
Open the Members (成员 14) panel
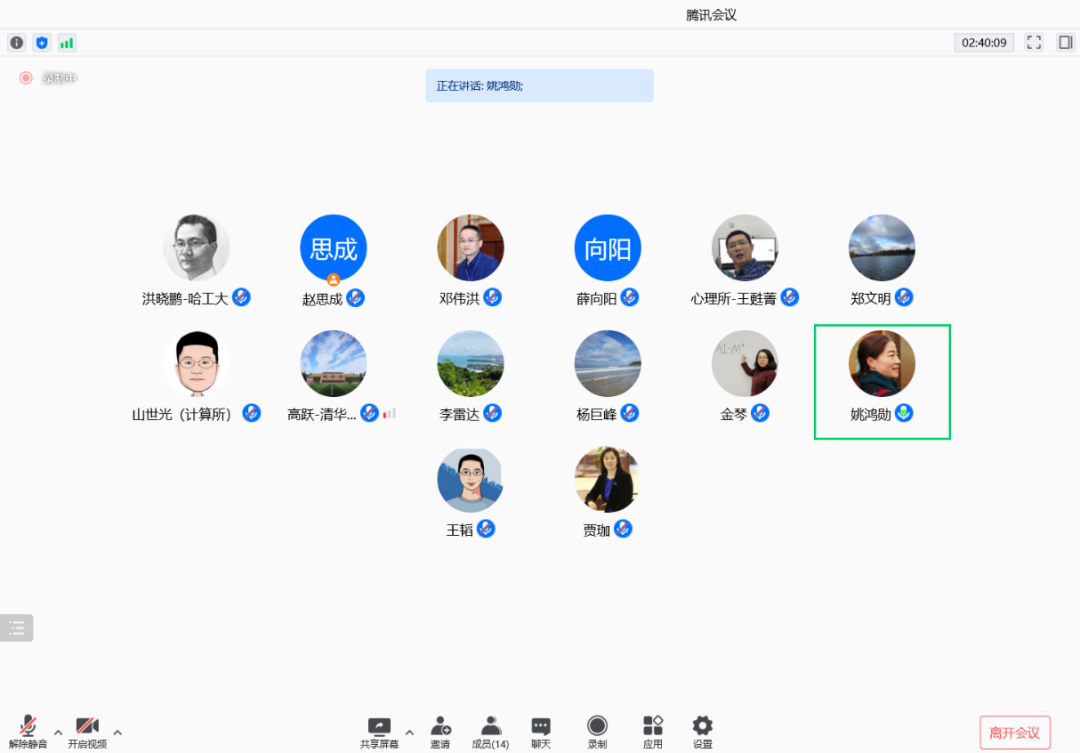[490, 732]
